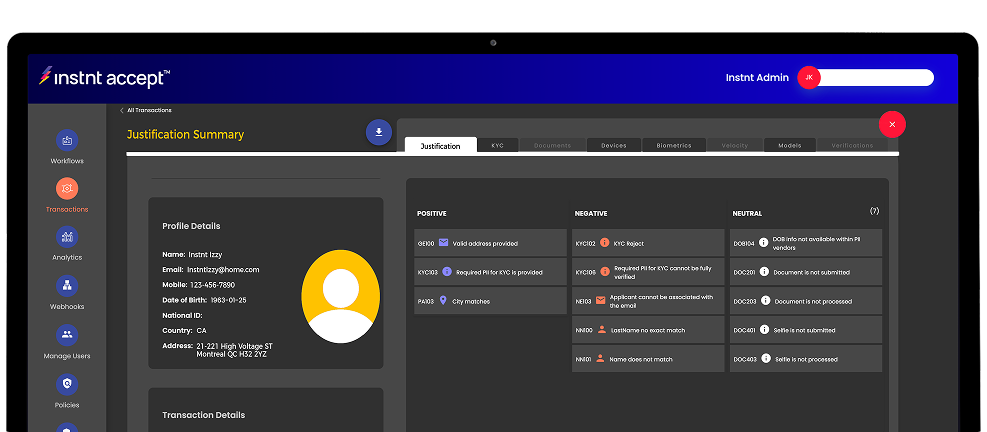This screenshot has height=432, width=987.
Task: Click the person icon for LastName no exact match
Action: click(x=602, y=329)
